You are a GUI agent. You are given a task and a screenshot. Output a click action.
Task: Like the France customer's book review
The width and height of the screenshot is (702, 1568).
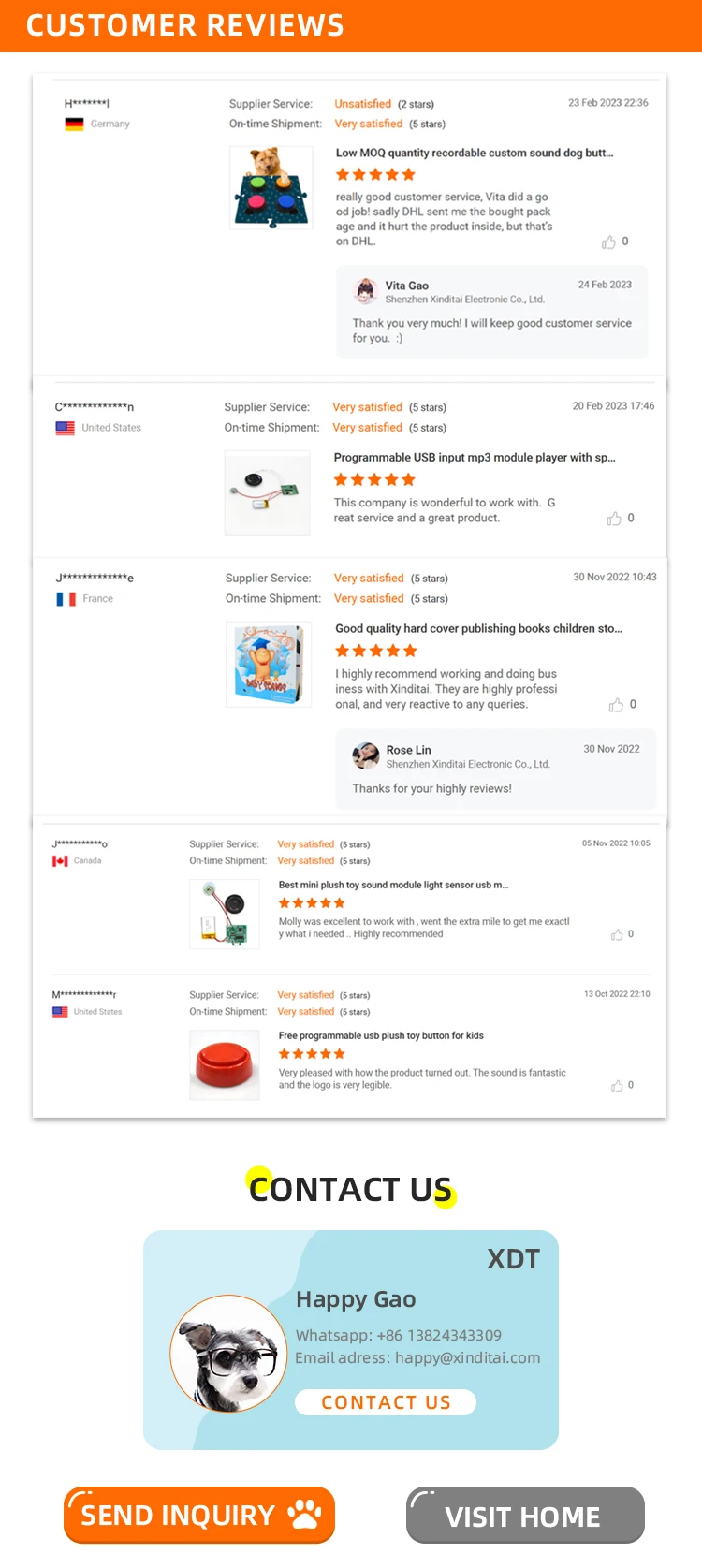616,705
